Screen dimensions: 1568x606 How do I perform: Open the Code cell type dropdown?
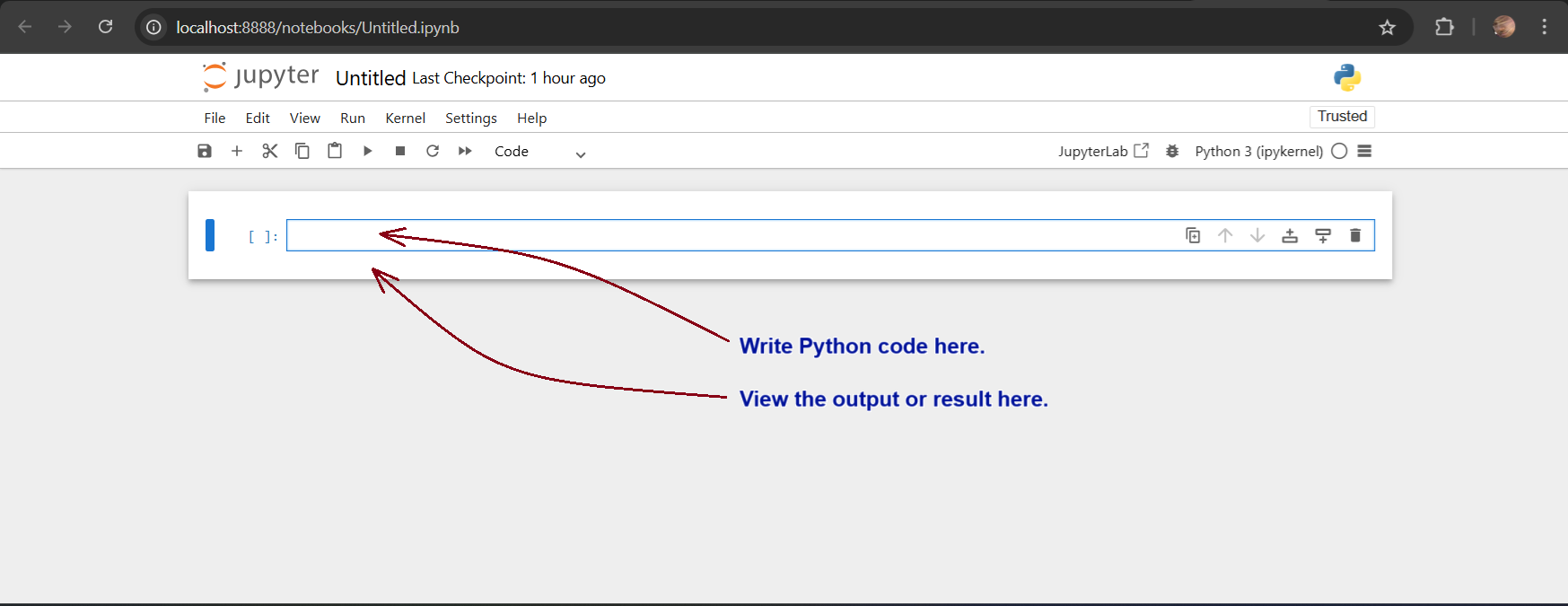pos(539,152)
